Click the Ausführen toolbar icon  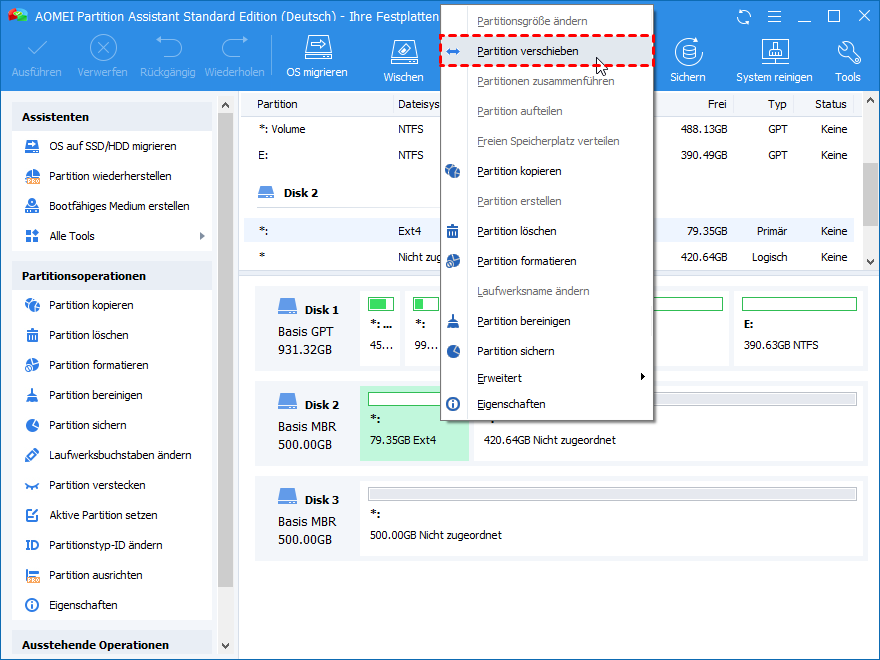36,56
